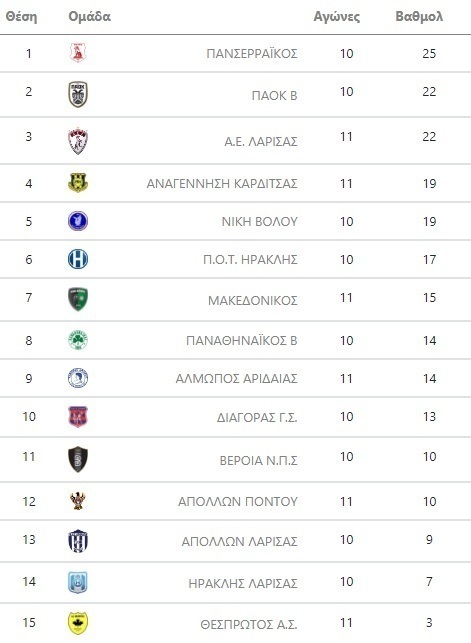Click the Αναγέννηση Καρδίτσας yellow-black emblem

pos(78,183)
